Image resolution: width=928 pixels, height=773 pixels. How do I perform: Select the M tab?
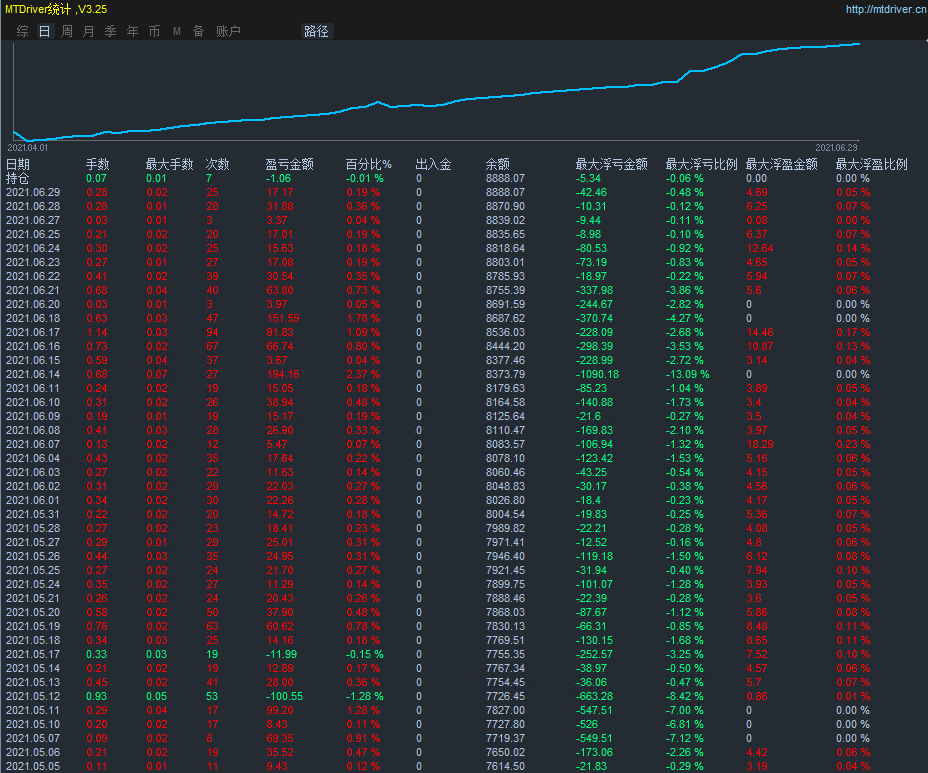pos(176,31)
